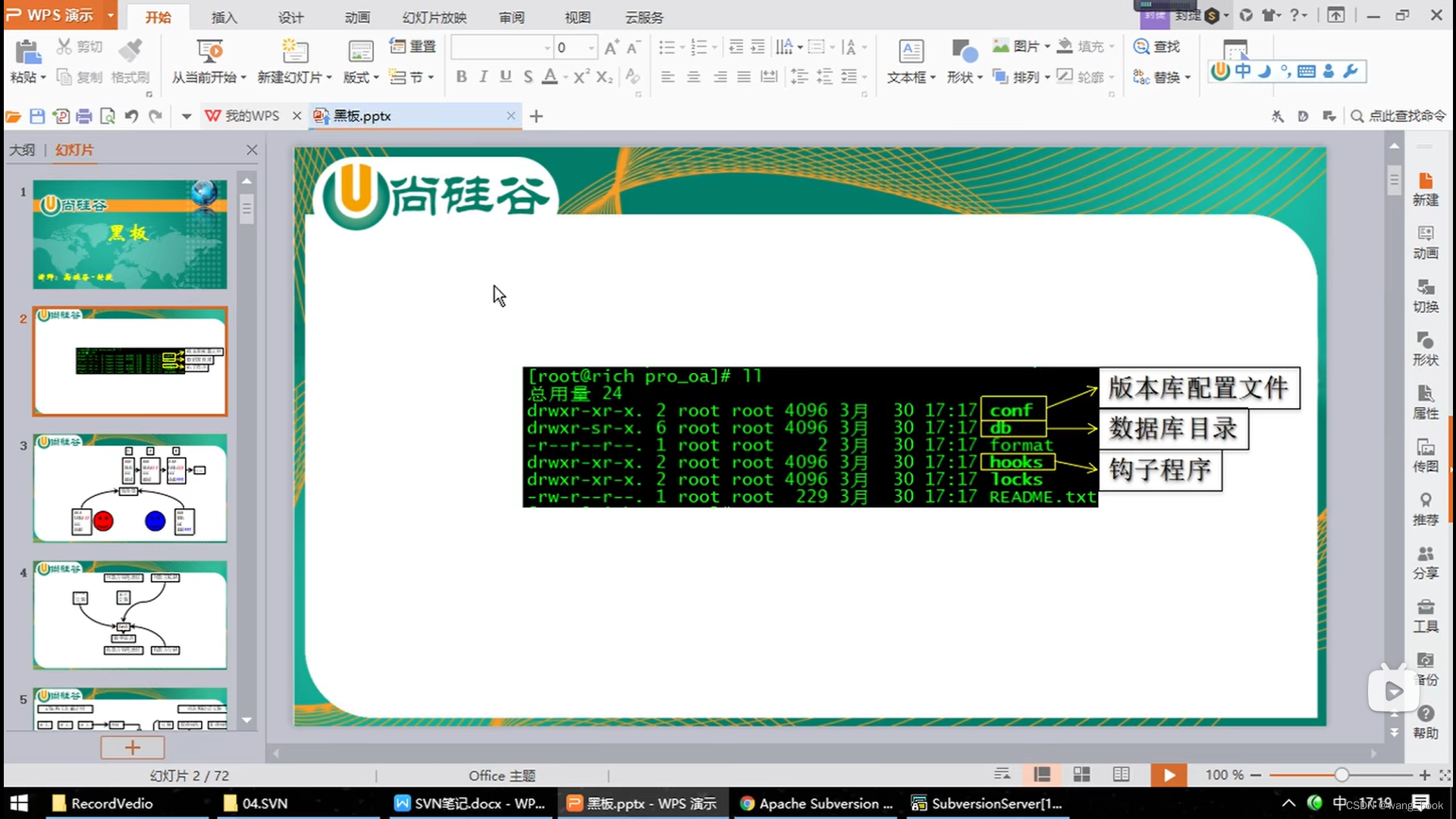Open the 查找 find tool

(x=1159, y=46)
